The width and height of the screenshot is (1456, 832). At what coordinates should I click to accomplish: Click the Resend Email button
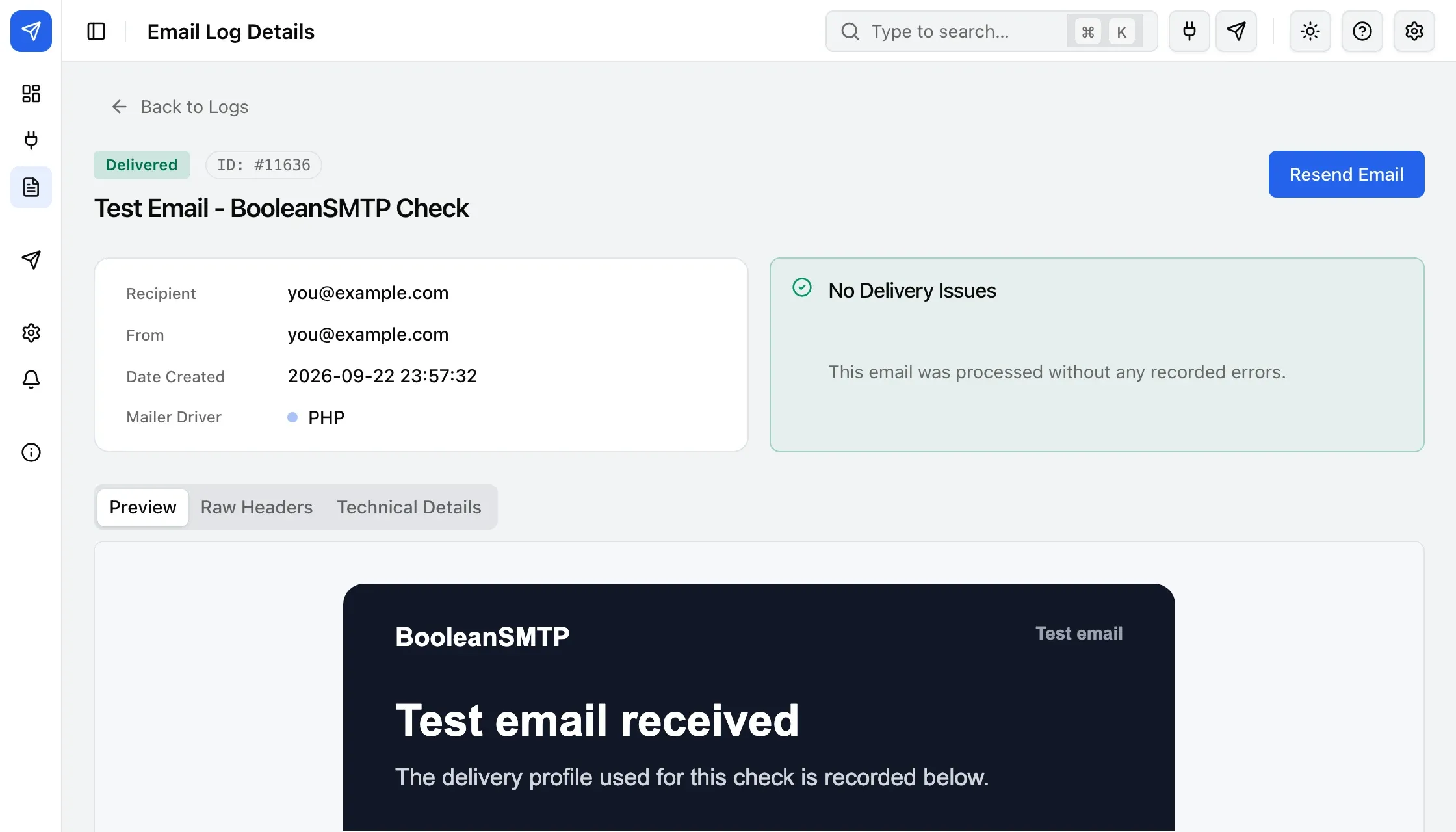1347,174
